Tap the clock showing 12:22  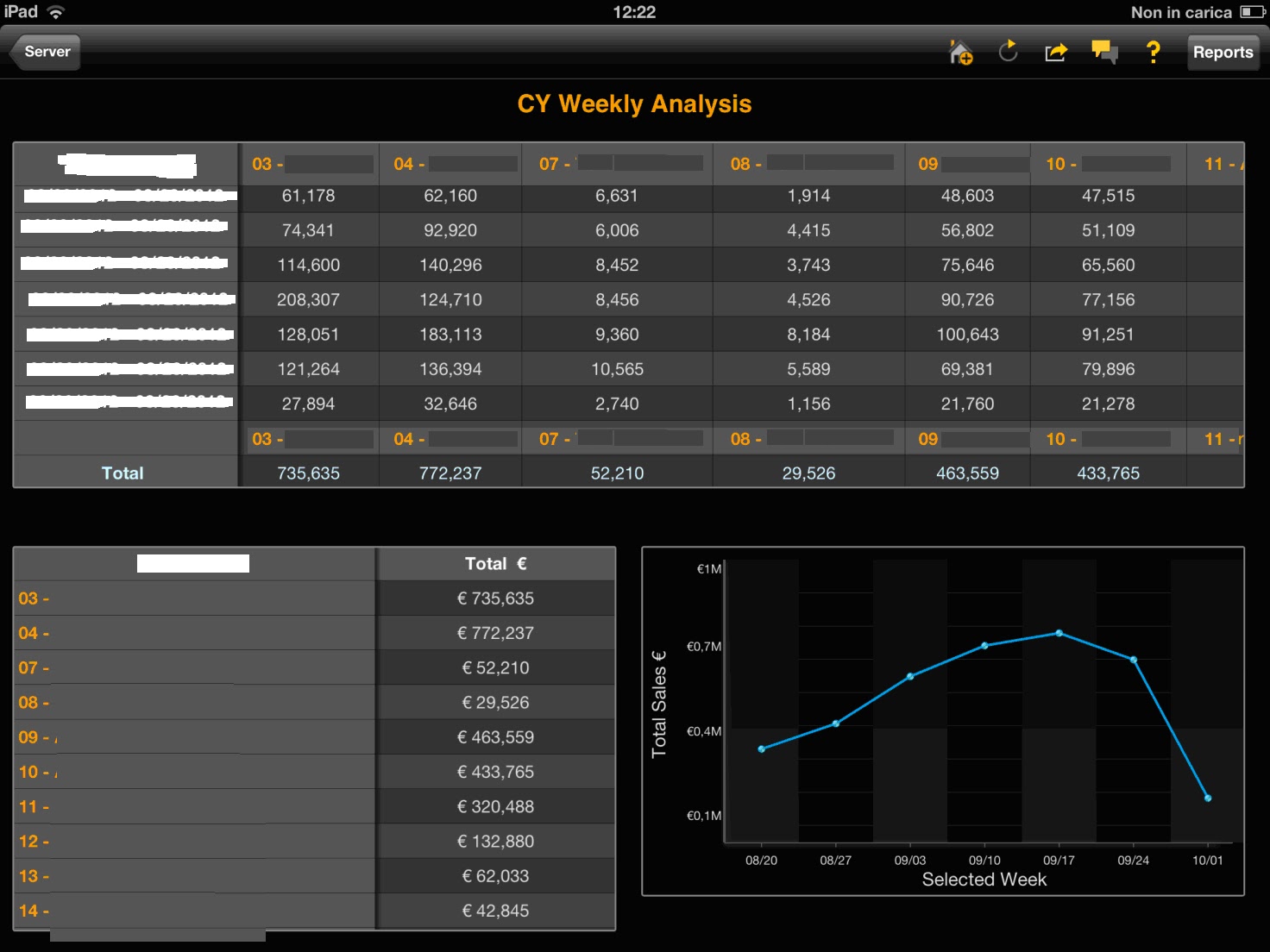636,12
